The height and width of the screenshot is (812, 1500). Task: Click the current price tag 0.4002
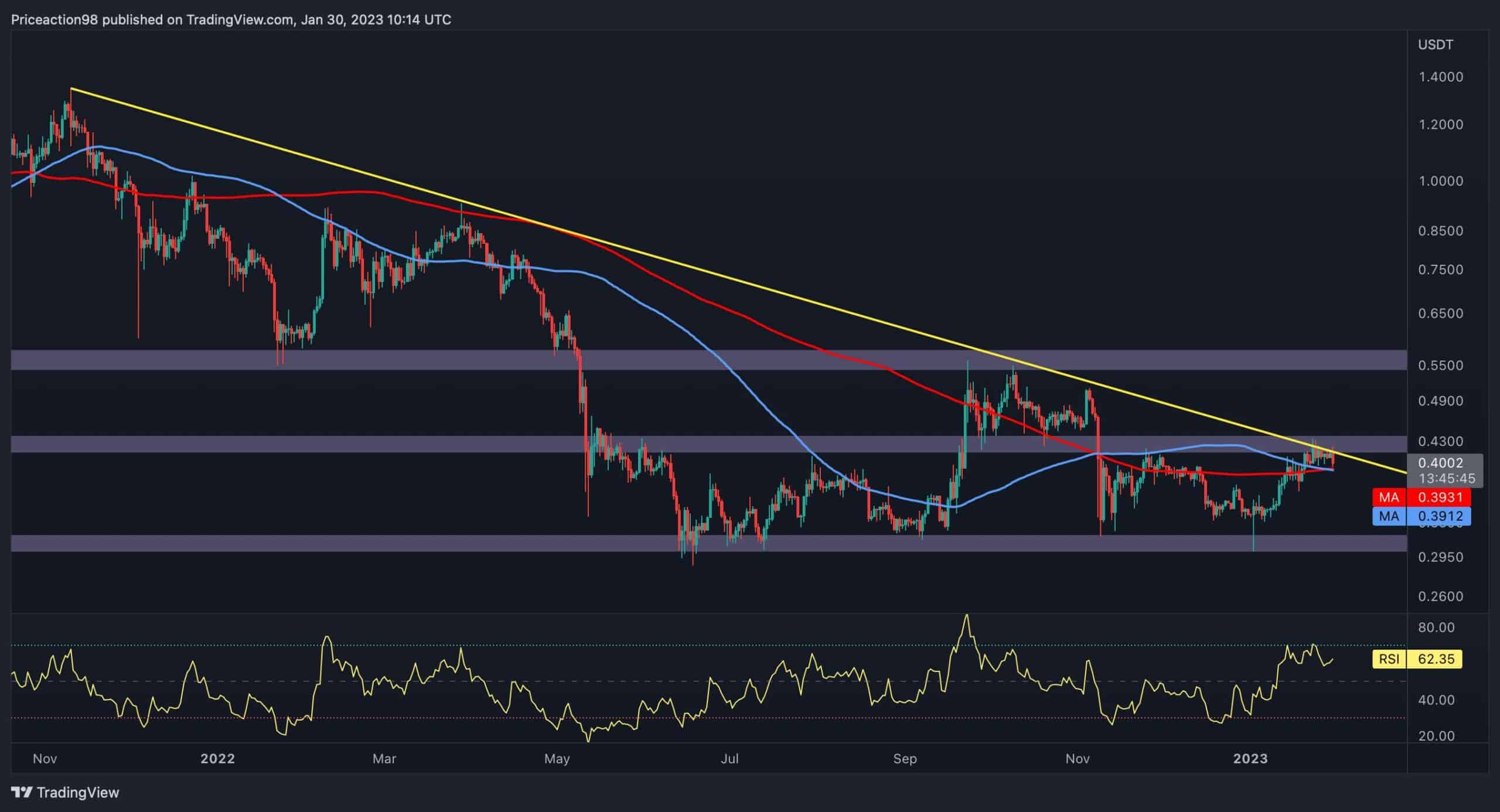(1441, 463)
